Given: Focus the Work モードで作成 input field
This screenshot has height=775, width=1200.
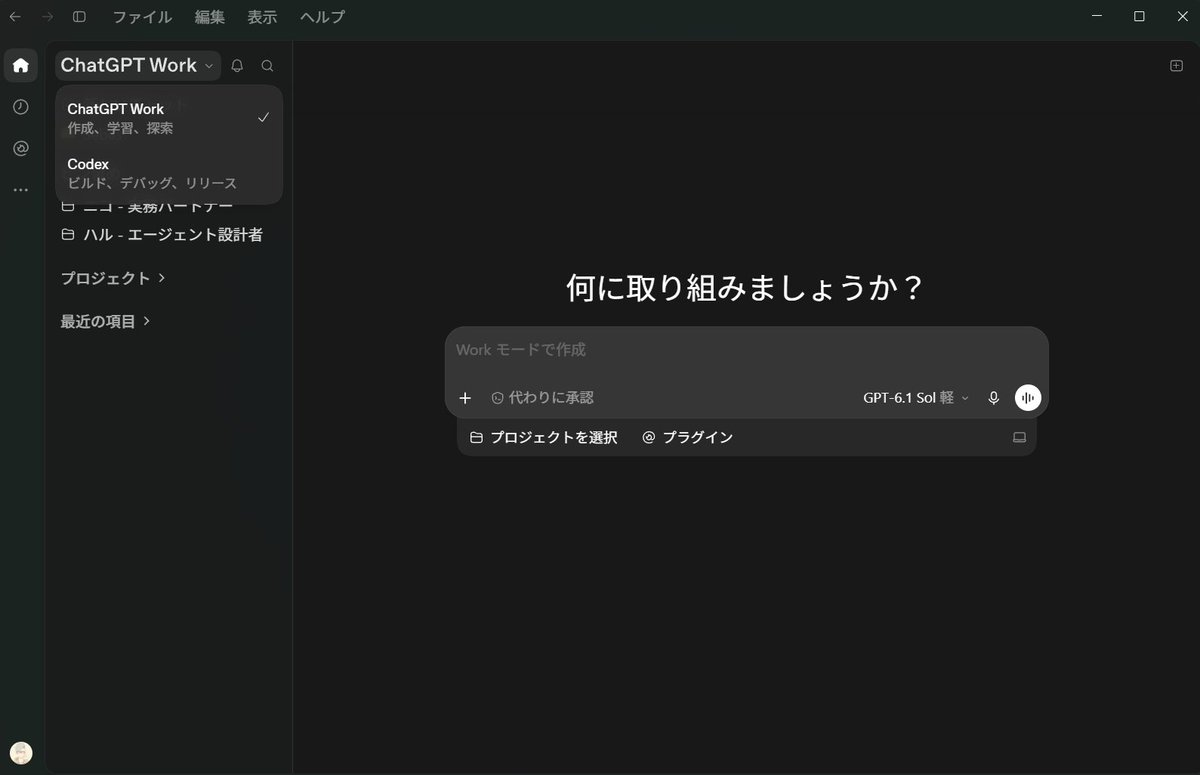Looking at the screenshot, I should pos(746,350).
